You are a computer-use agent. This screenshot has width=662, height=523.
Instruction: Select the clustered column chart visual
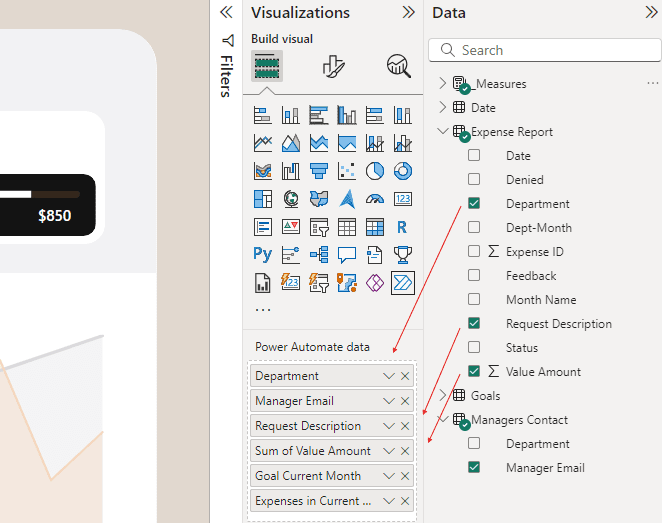click(347, 115)
